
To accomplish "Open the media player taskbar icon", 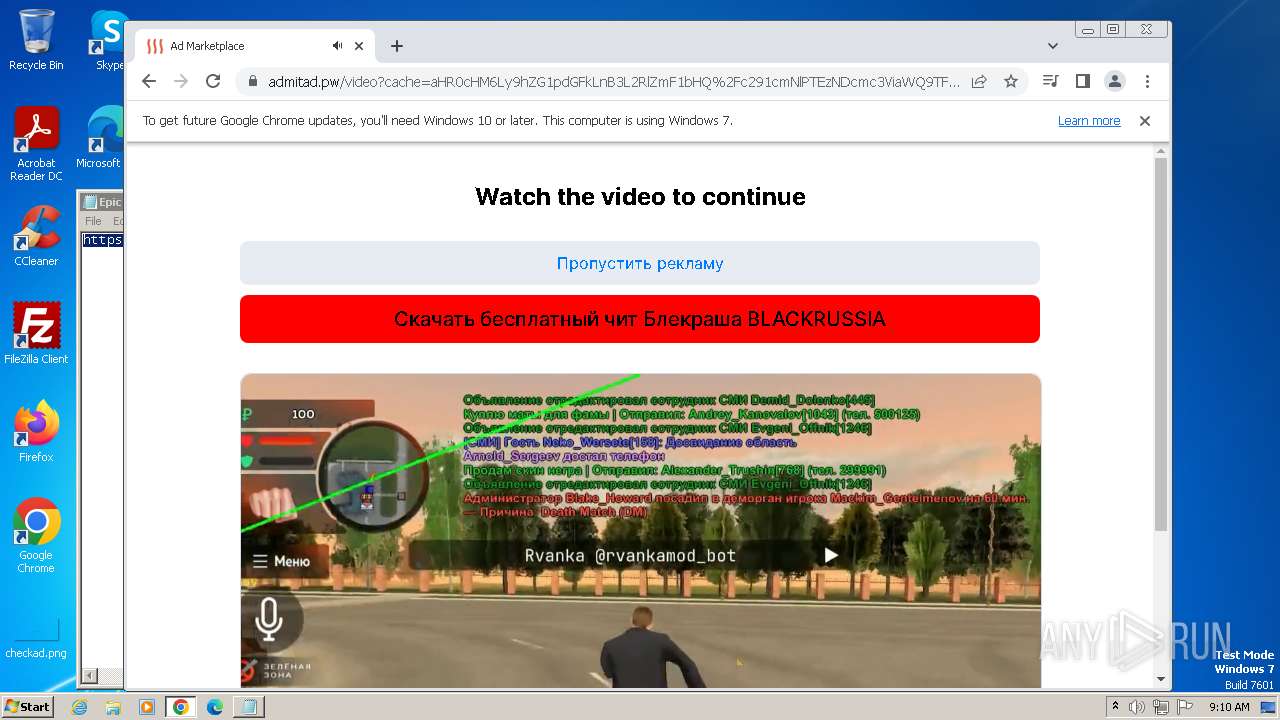I will click(147, 707).
